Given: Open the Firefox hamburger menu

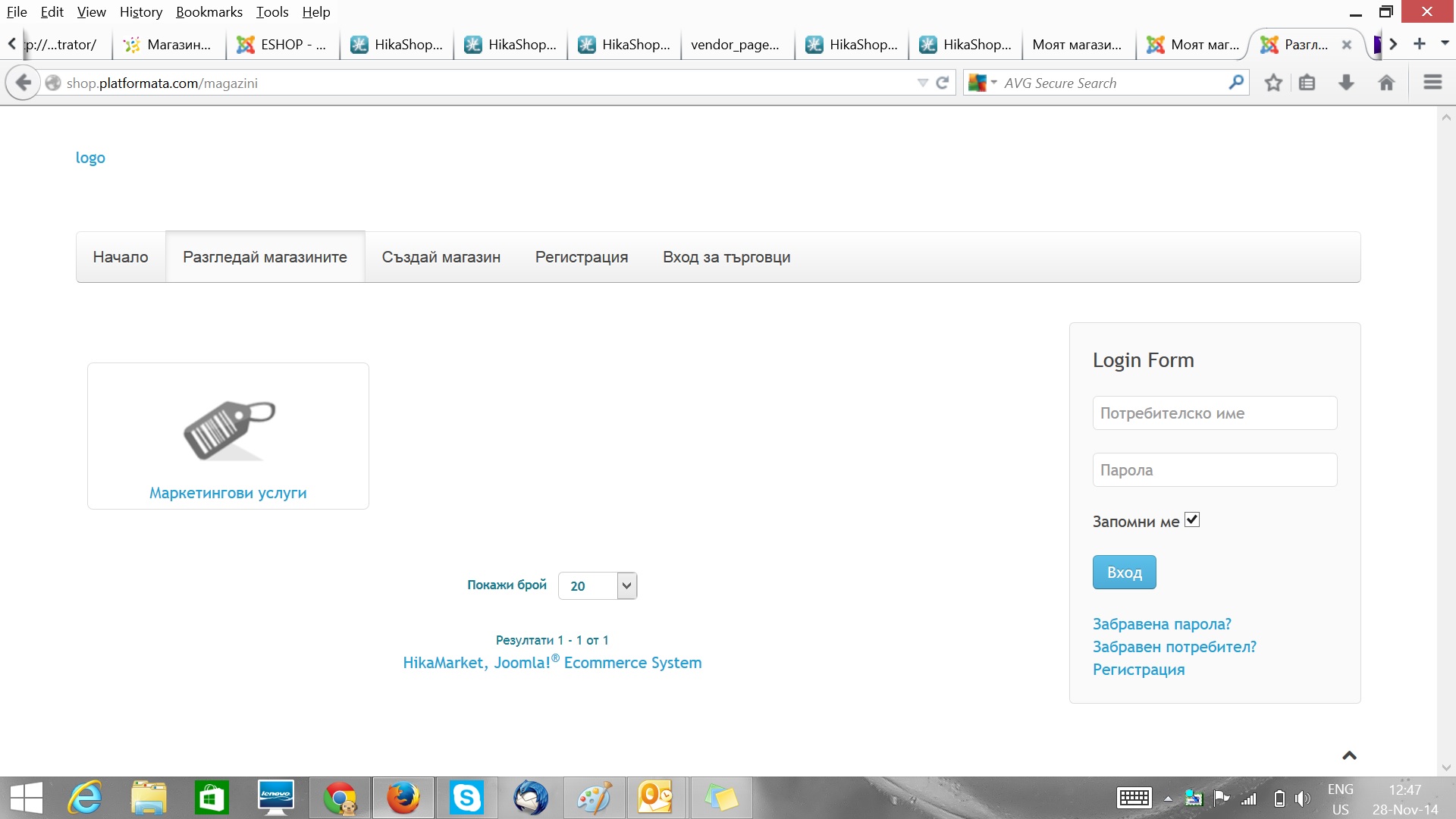Looking at the screenshot, I should pyautogui.click(x=1432, y=83).
